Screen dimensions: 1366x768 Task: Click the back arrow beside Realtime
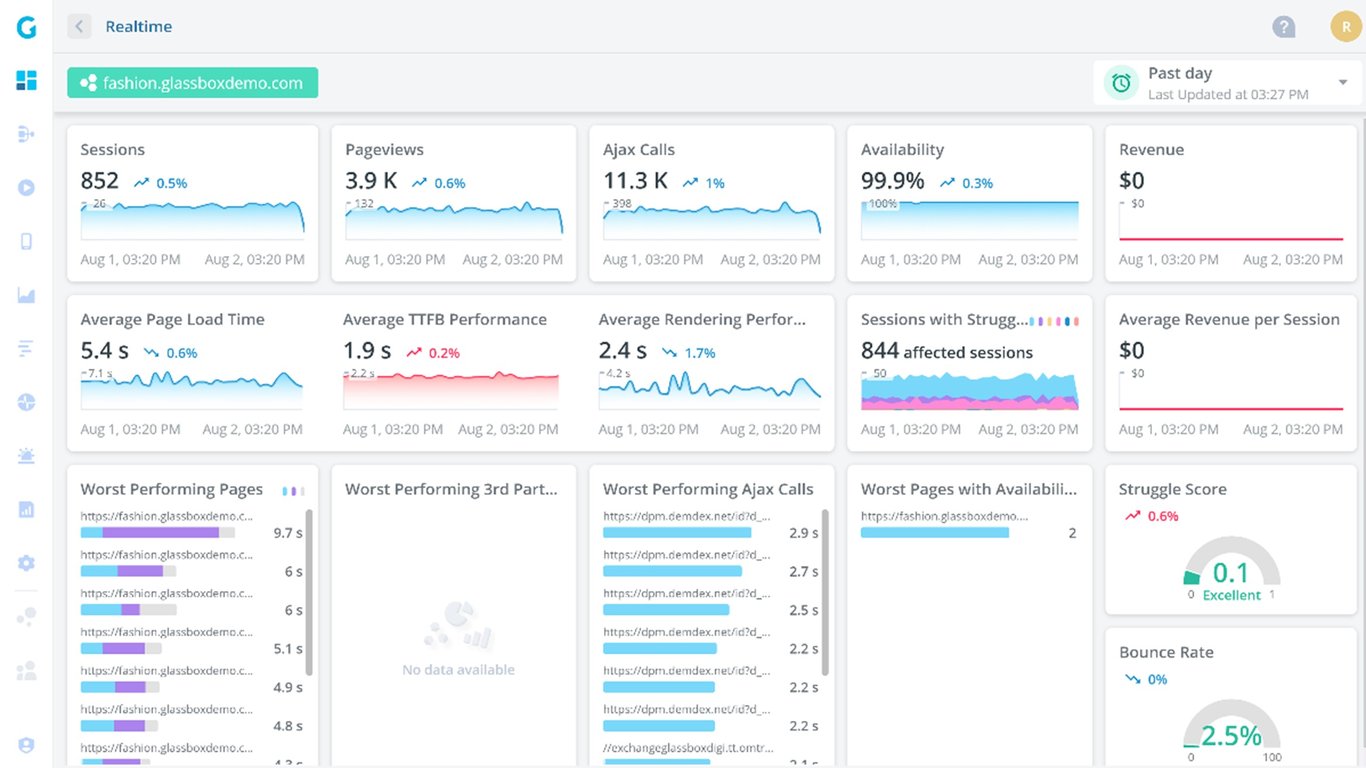(78, 26)
